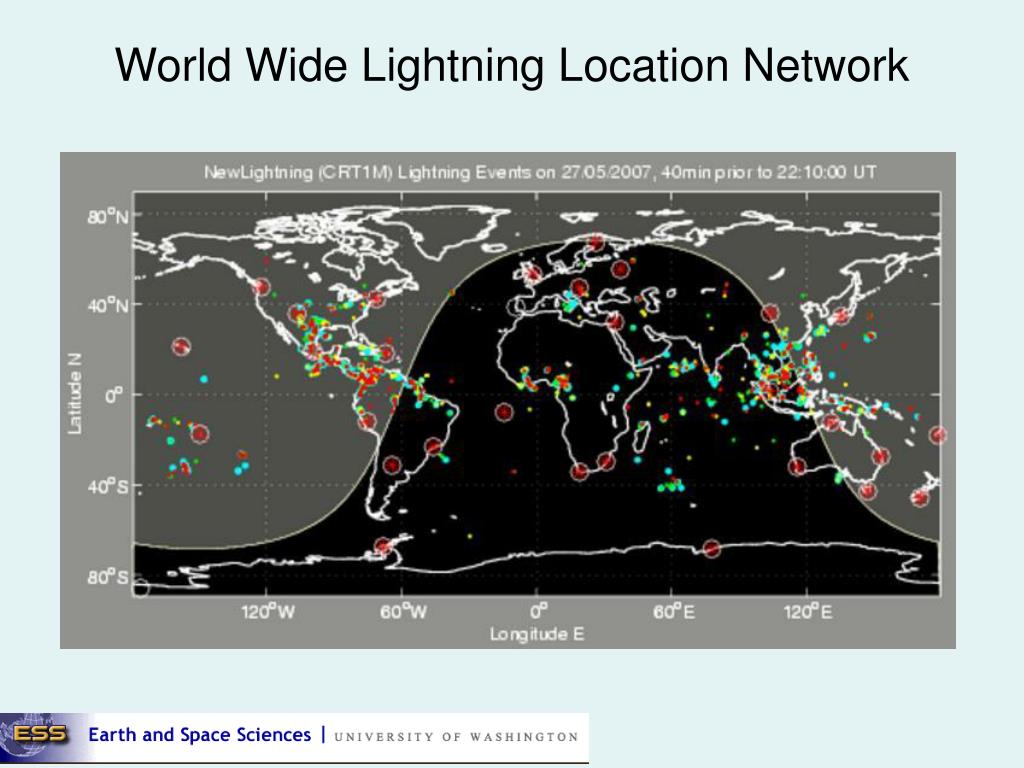
Task: Click the Latitude N axis title
Action: 75,394
